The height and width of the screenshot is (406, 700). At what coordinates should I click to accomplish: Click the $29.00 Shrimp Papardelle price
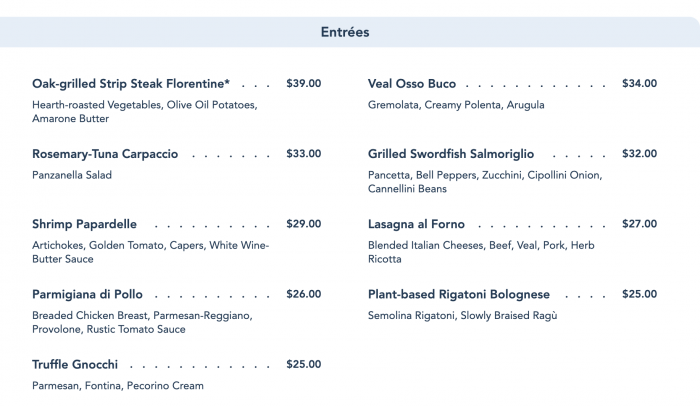point(303,224)
